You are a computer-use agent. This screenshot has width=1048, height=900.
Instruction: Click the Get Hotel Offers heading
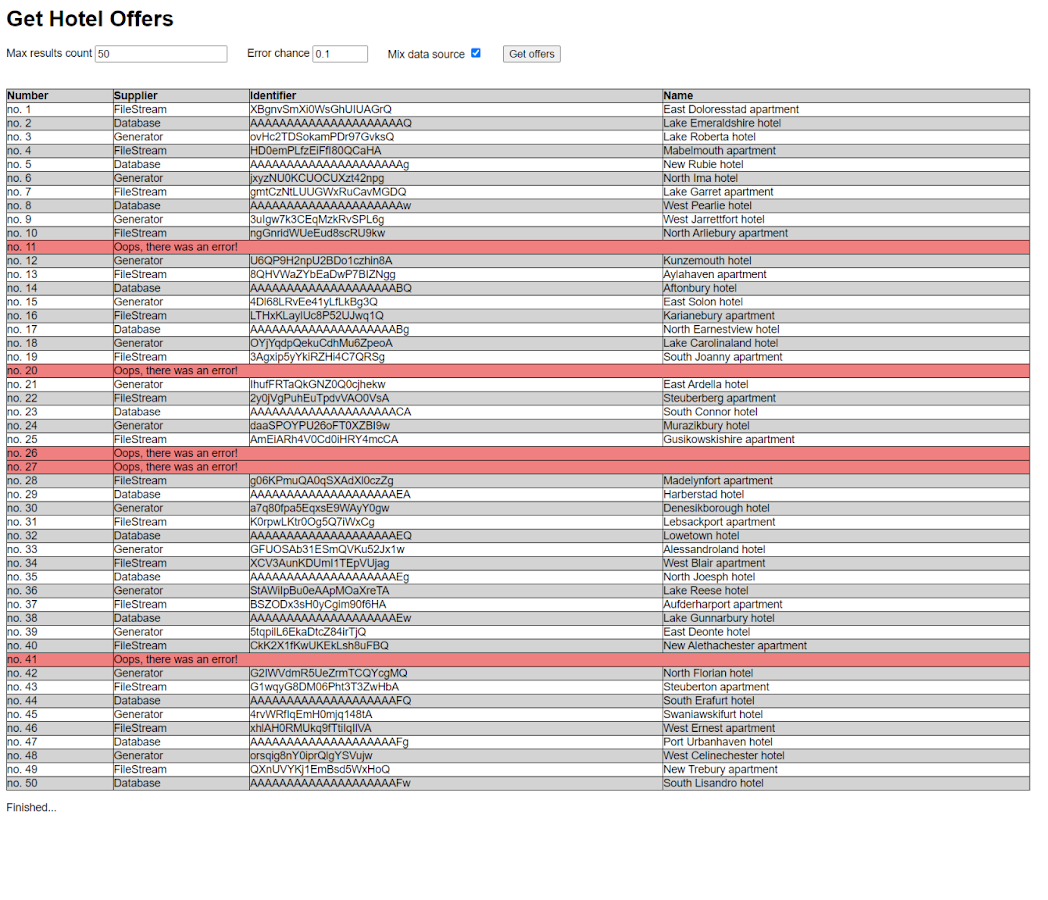90,19
